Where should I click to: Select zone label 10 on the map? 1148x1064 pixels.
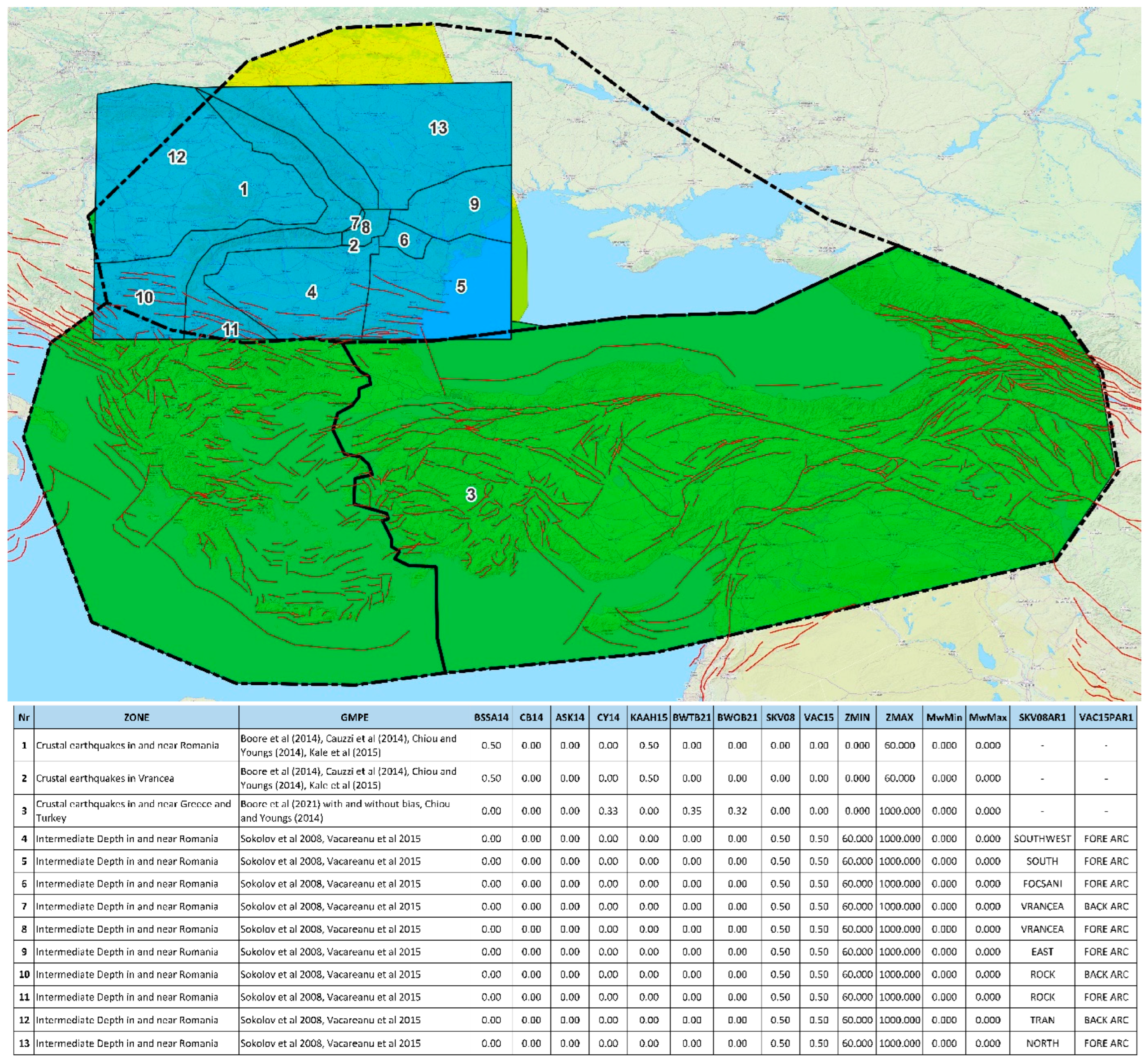coord(144,297)
